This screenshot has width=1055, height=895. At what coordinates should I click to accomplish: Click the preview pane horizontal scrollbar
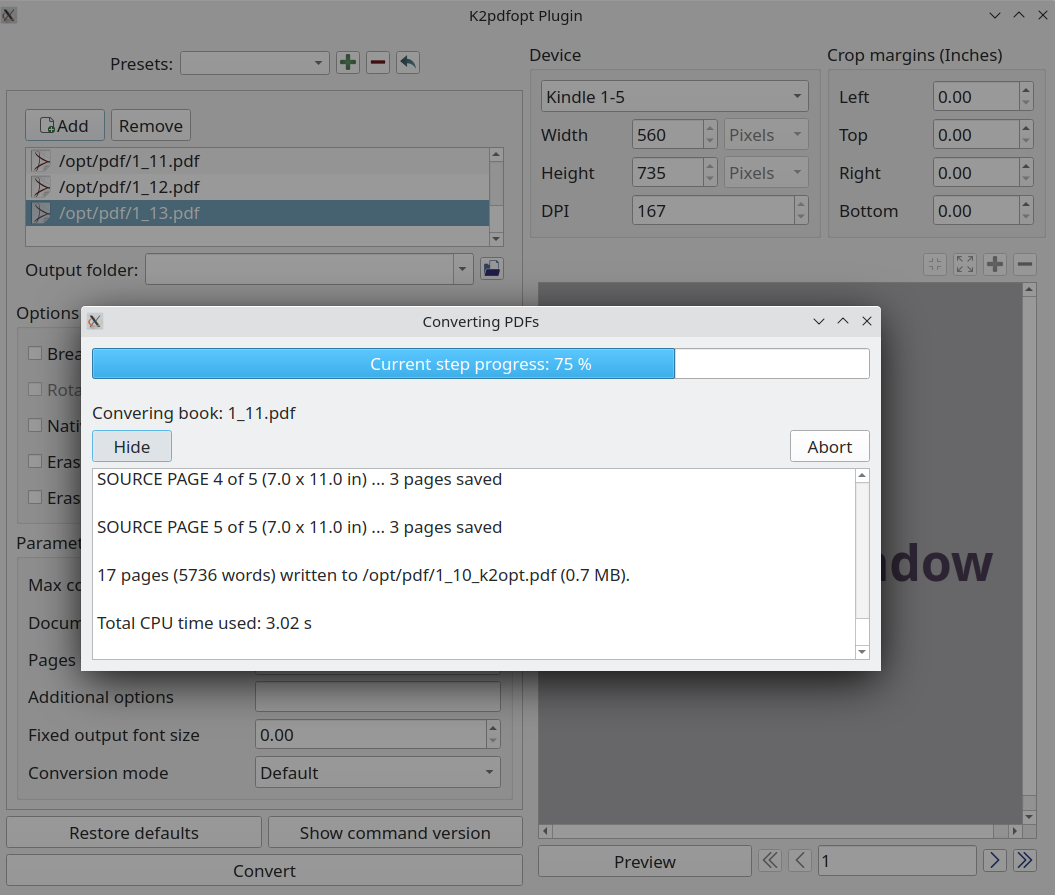(780, 831)
